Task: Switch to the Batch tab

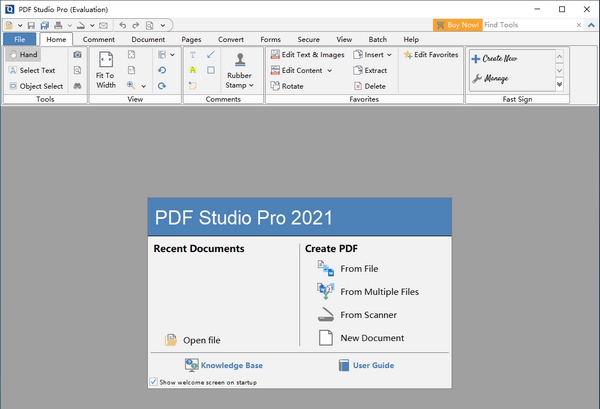Action: [x=378, y=39]
